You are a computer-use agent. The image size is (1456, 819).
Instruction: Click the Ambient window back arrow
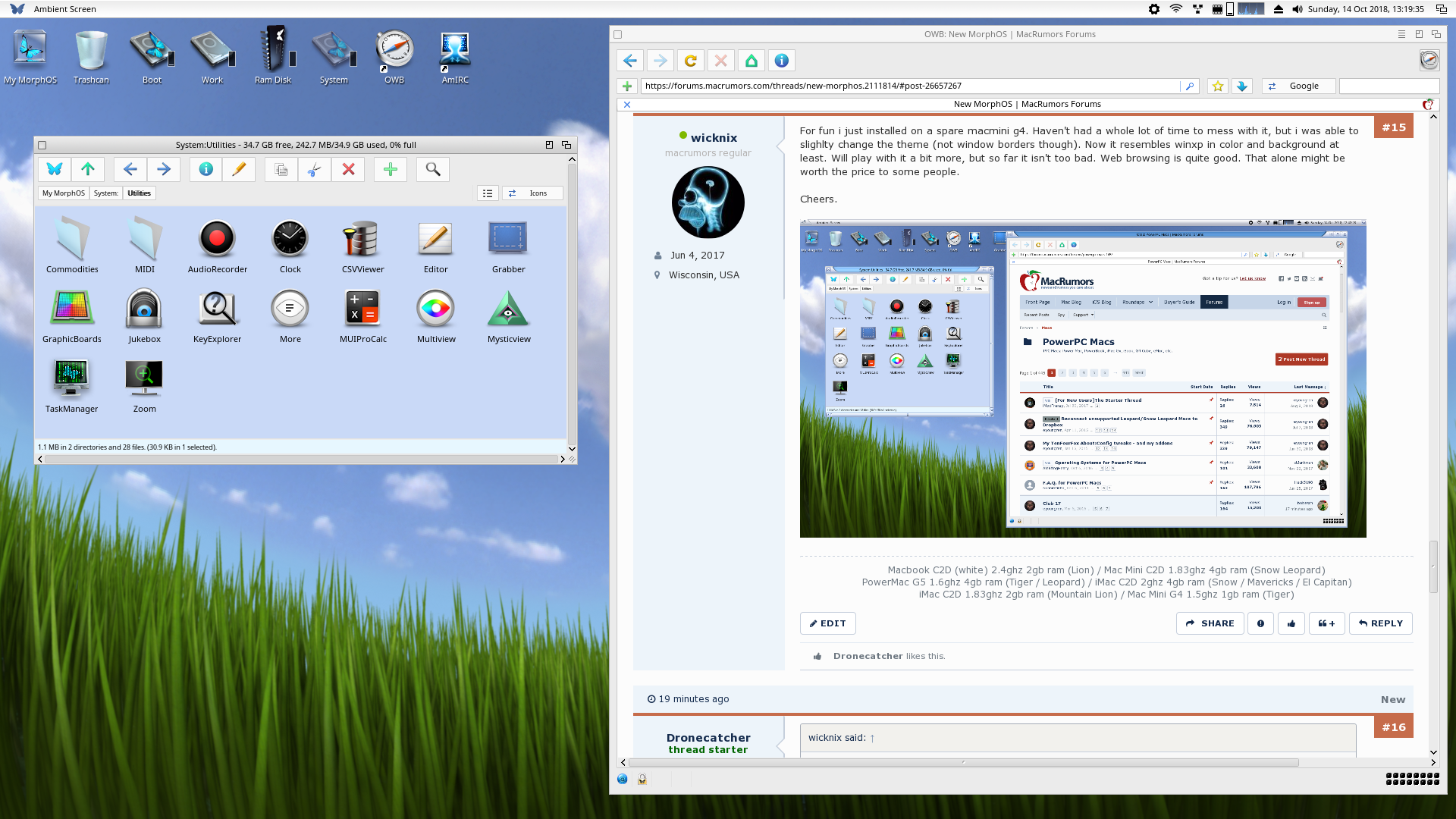pos(130,169)
